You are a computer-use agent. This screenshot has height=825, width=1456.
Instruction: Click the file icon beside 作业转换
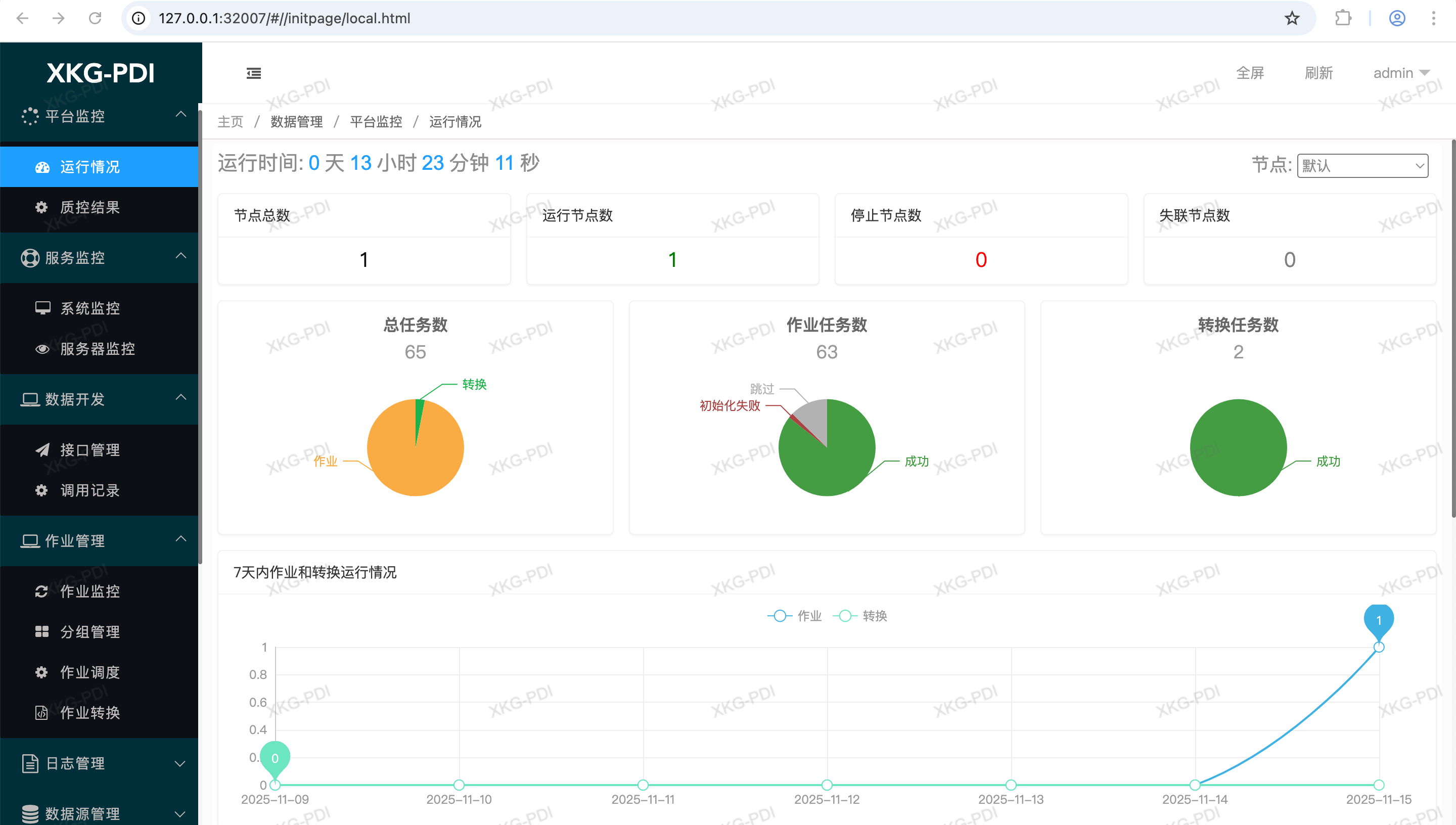41,713
